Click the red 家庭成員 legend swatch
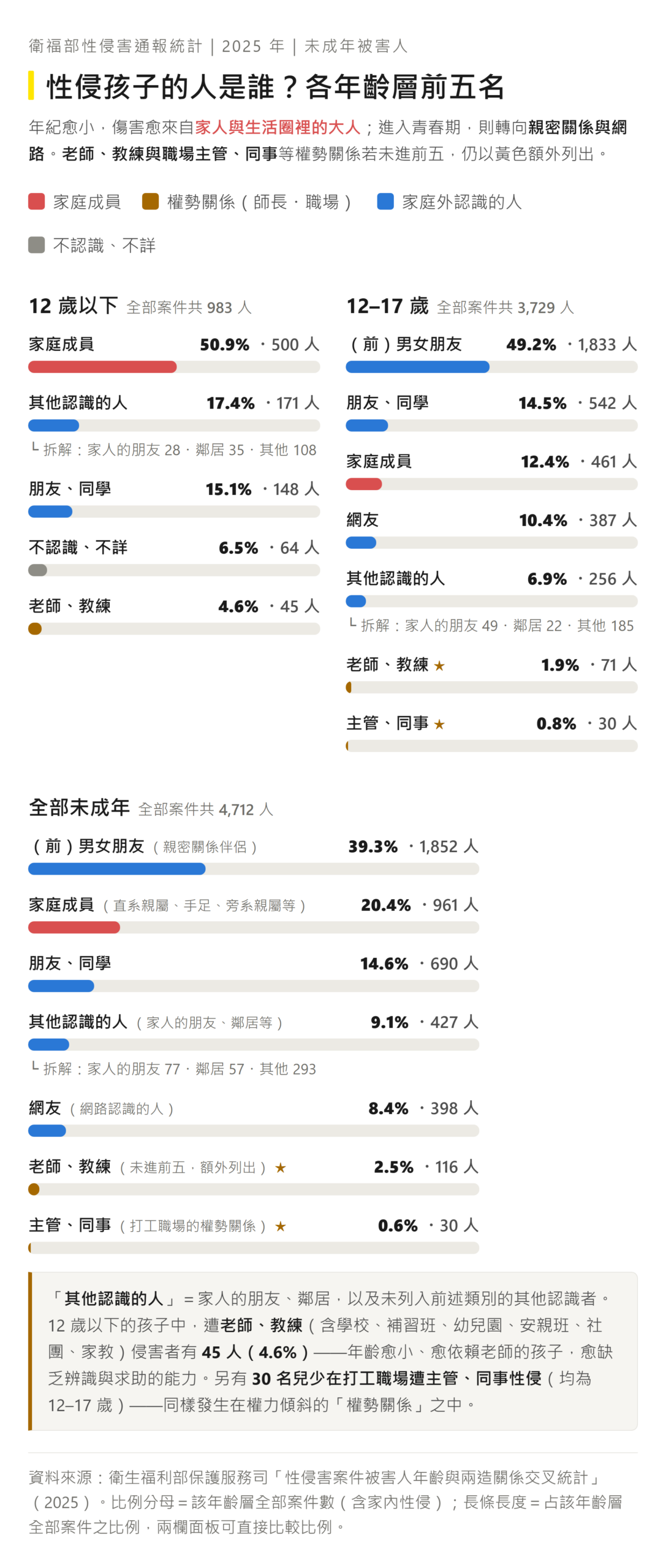This screenshot has height=1568, width=666. tap(37, 201)
